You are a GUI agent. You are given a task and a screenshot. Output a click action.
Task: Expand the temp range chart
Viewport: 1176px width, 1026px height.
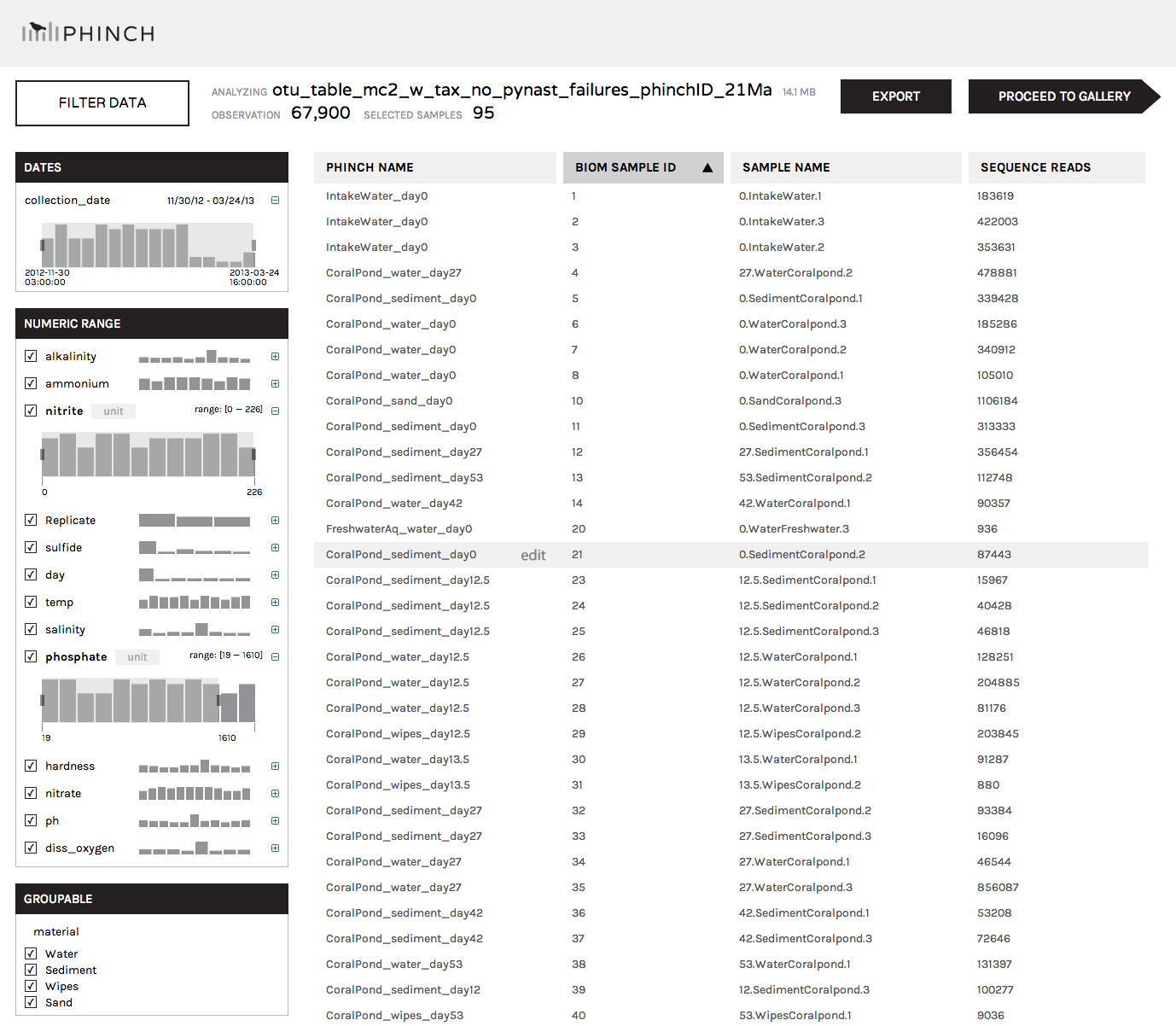275,603
